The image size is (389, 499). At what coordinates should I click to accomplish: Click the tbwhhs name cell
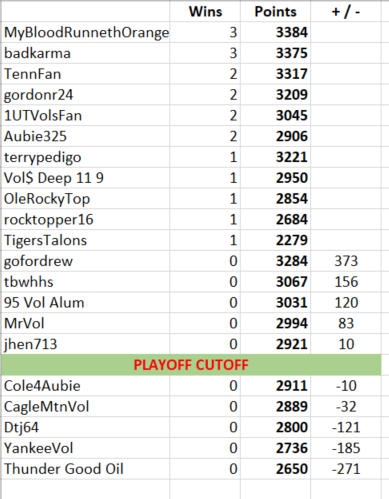(x=86, y=282)
